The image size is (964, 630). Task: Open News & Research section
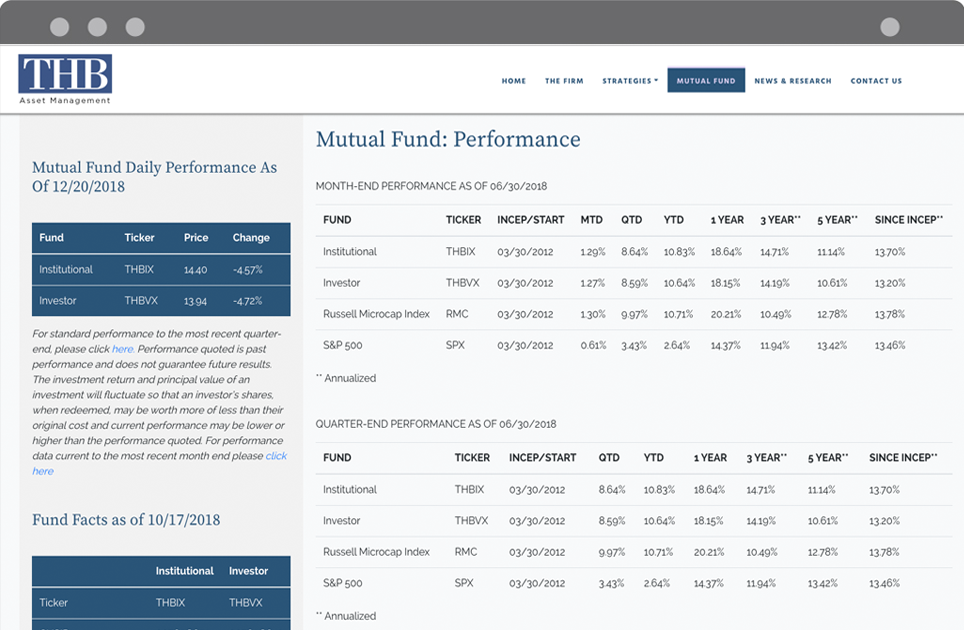click(x=792, y=81)
